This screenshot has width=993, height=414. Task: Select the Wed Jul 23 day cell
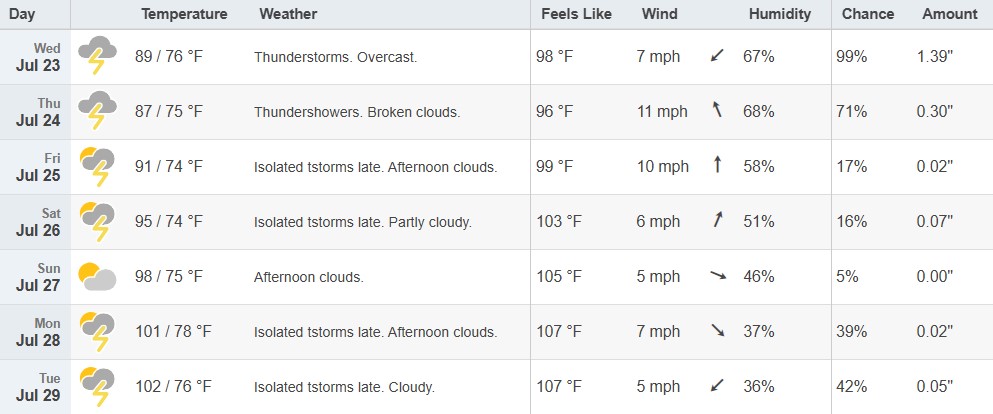click(35, 57)
